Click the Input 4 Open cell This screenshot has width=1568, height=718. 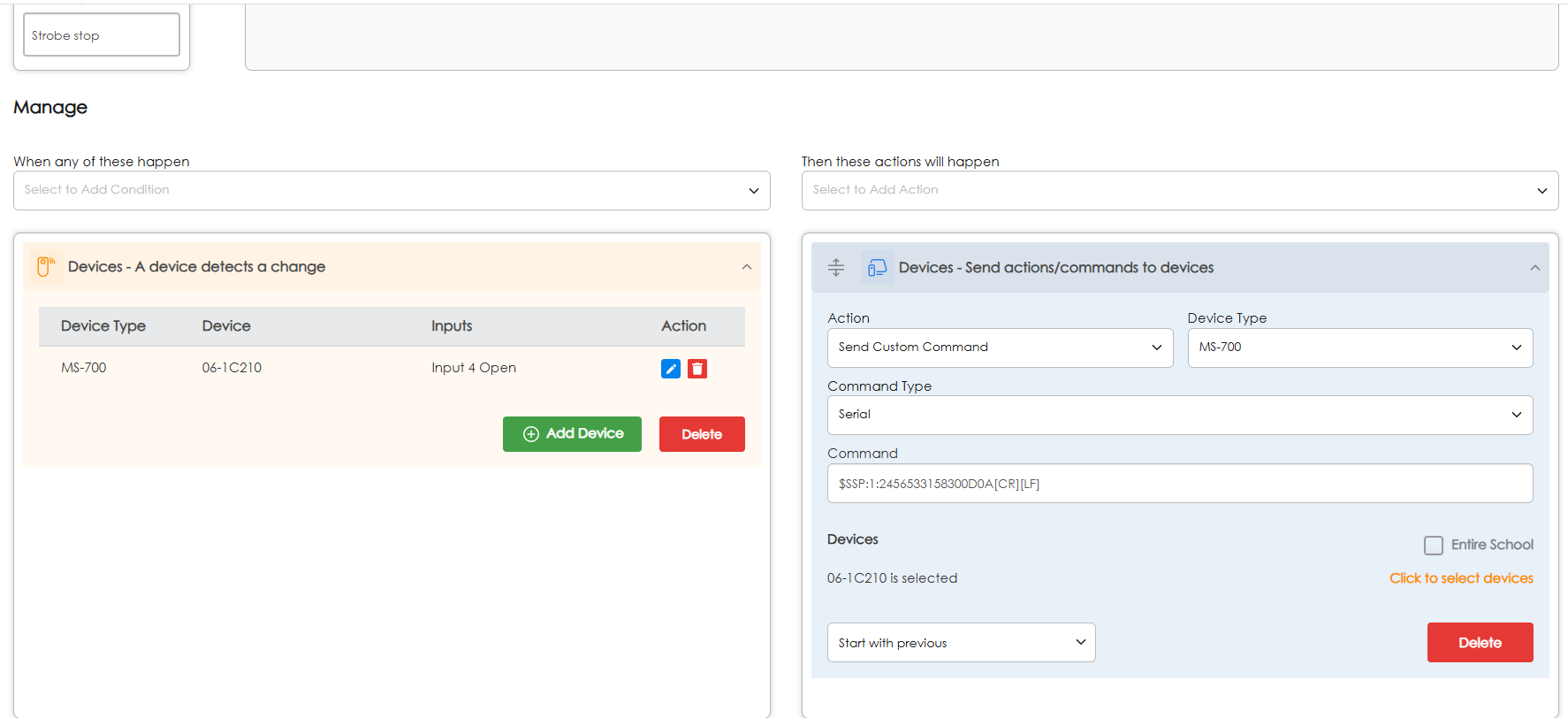tap(474, 368)
